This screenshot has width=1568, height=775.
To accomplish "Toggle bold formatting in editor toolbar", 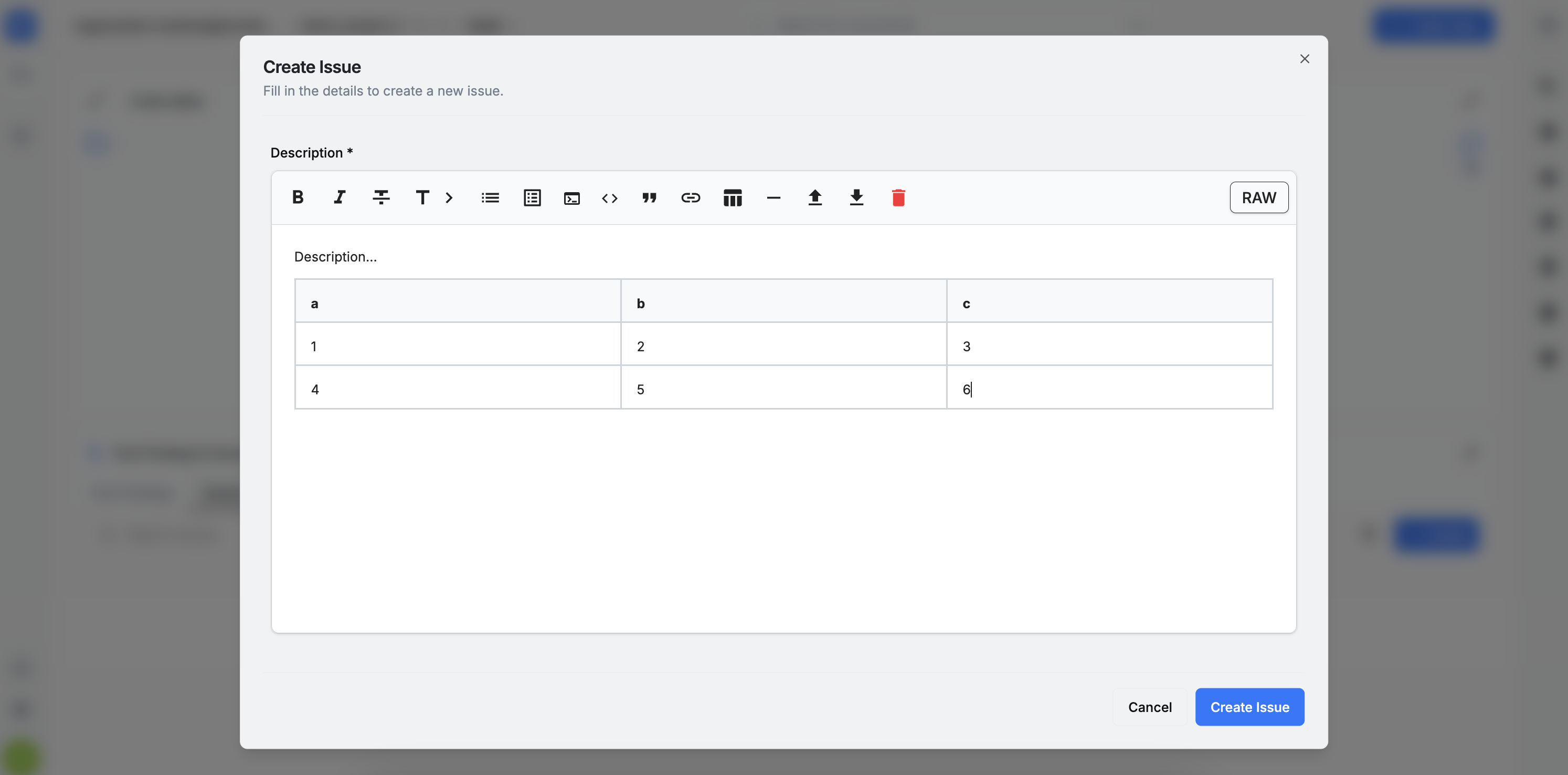I will [x=298, y=197].
